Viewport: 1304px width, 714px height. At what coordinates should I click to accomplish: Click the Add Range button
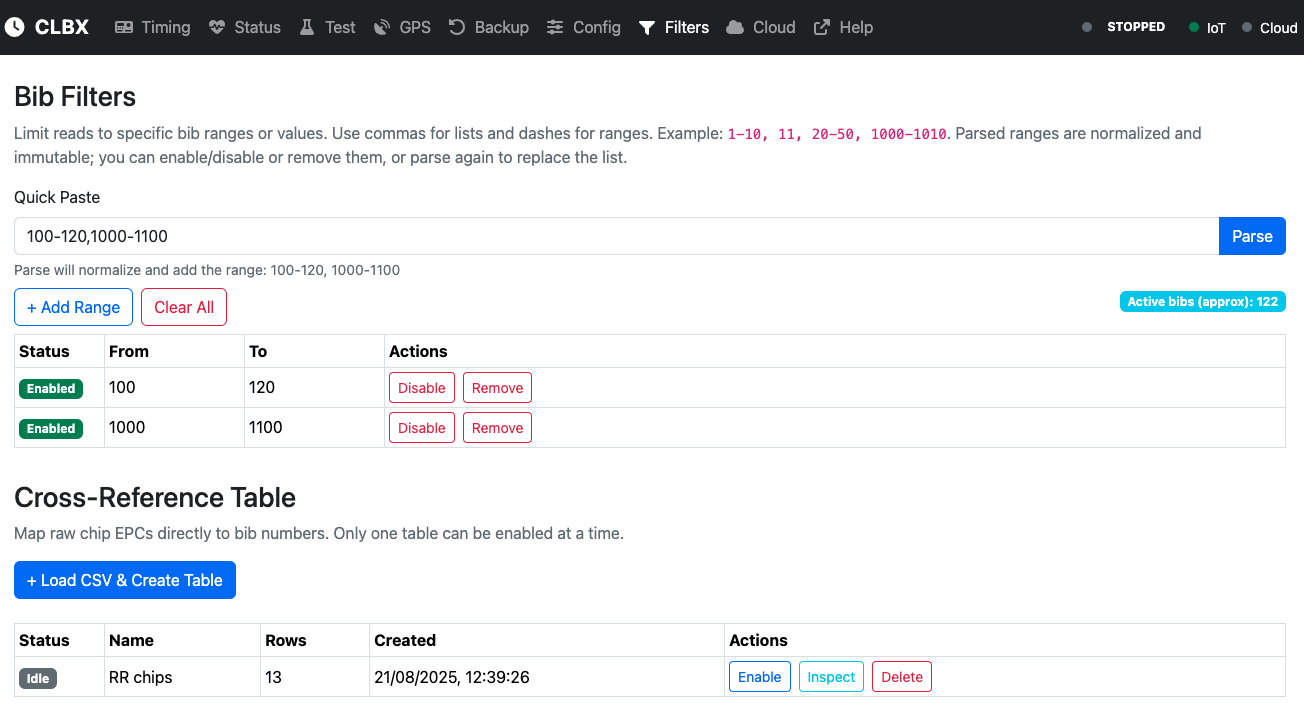click(x=73, y=307)
